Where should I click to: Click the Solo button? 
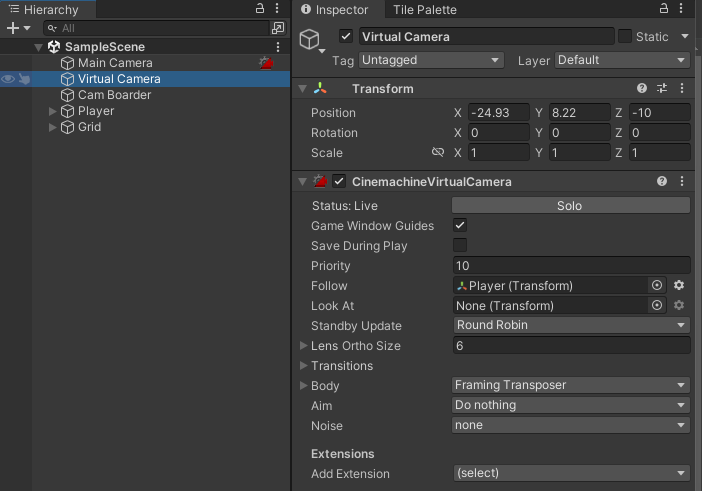click(570, 206)
